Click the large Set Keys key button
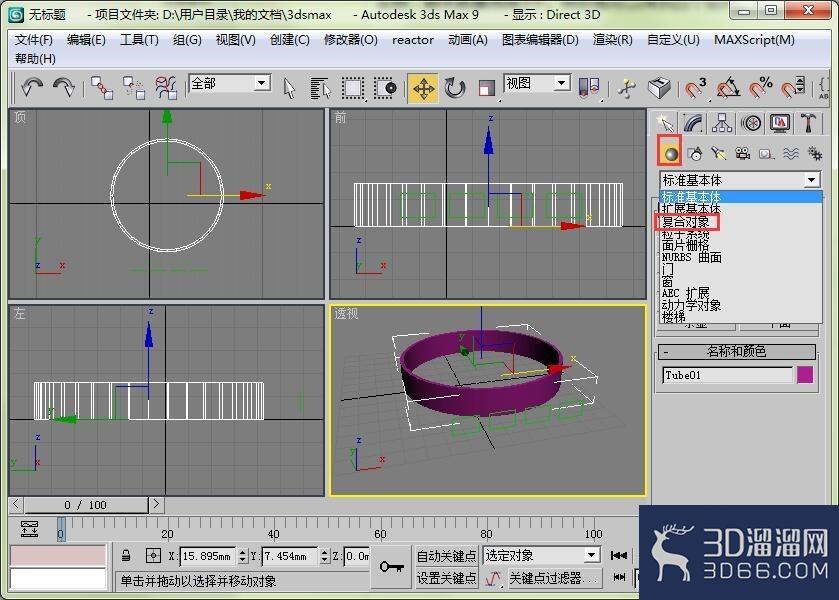 point(392,566)
